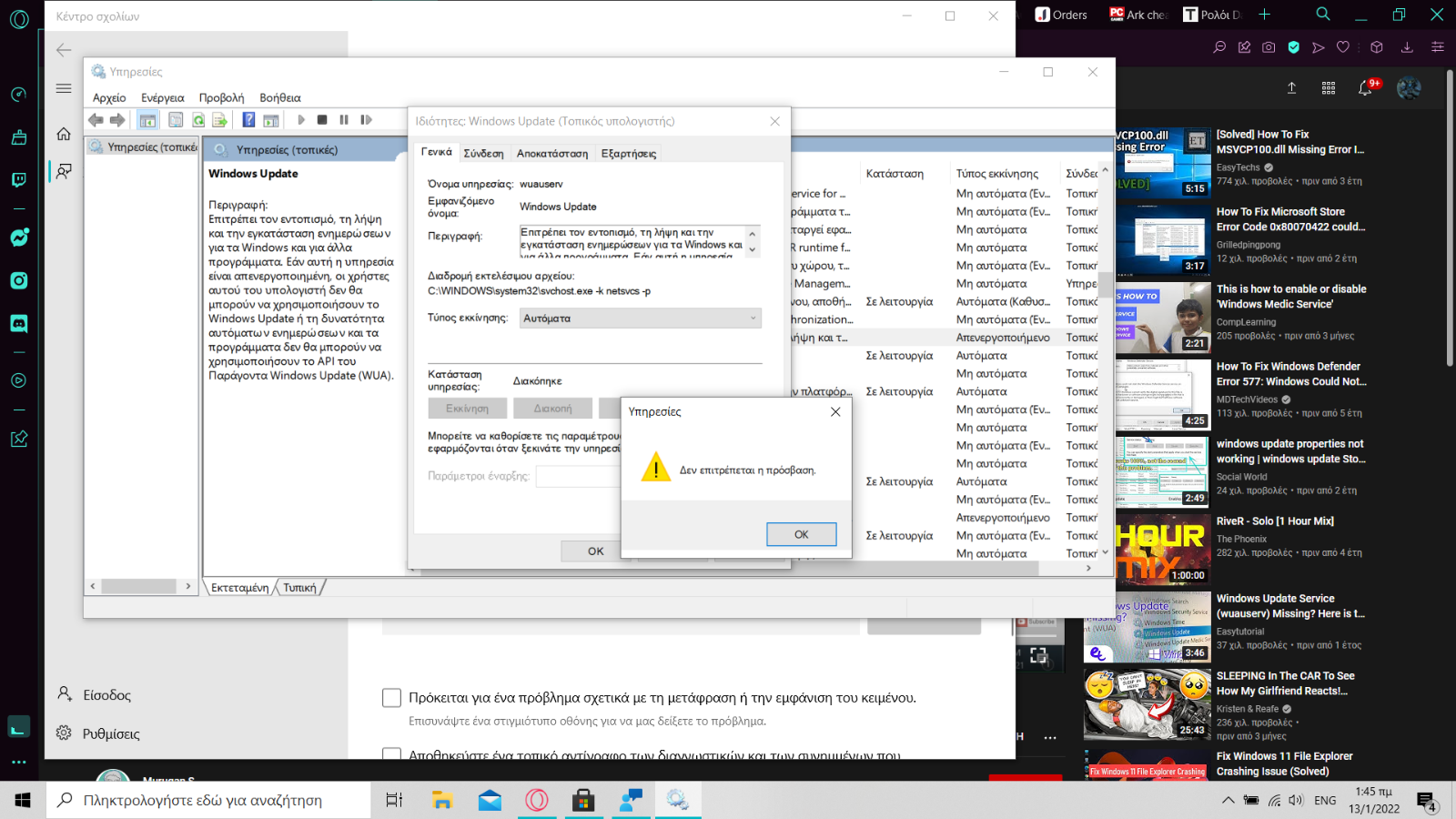
Task: Click the Refresh icon in Services toolbar
Action: [197, 120]
